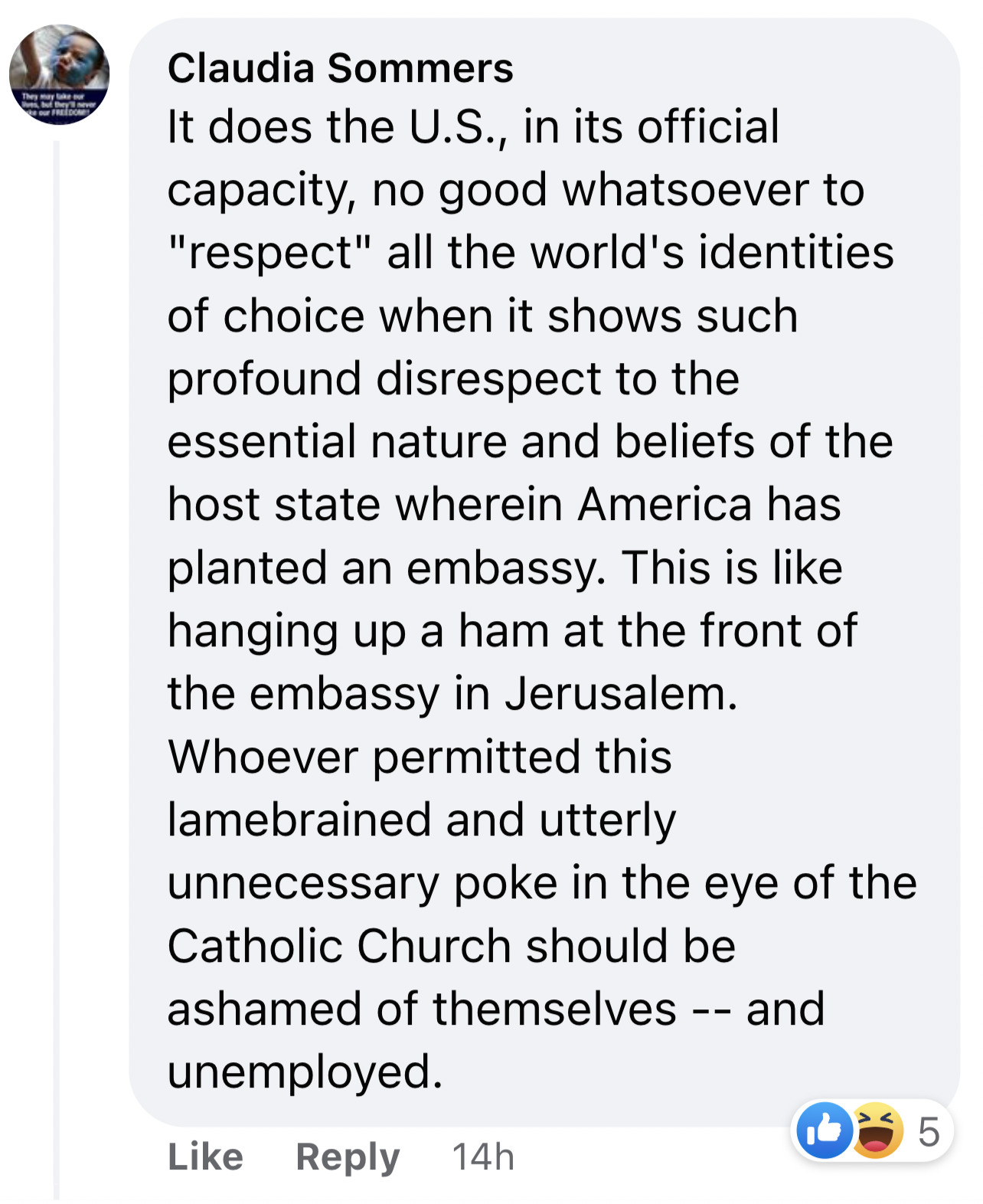Click the word "whatsoever" in the comment
This screenshot has height=1204, width=983.
pyautogui.click(x=686, y=190)
